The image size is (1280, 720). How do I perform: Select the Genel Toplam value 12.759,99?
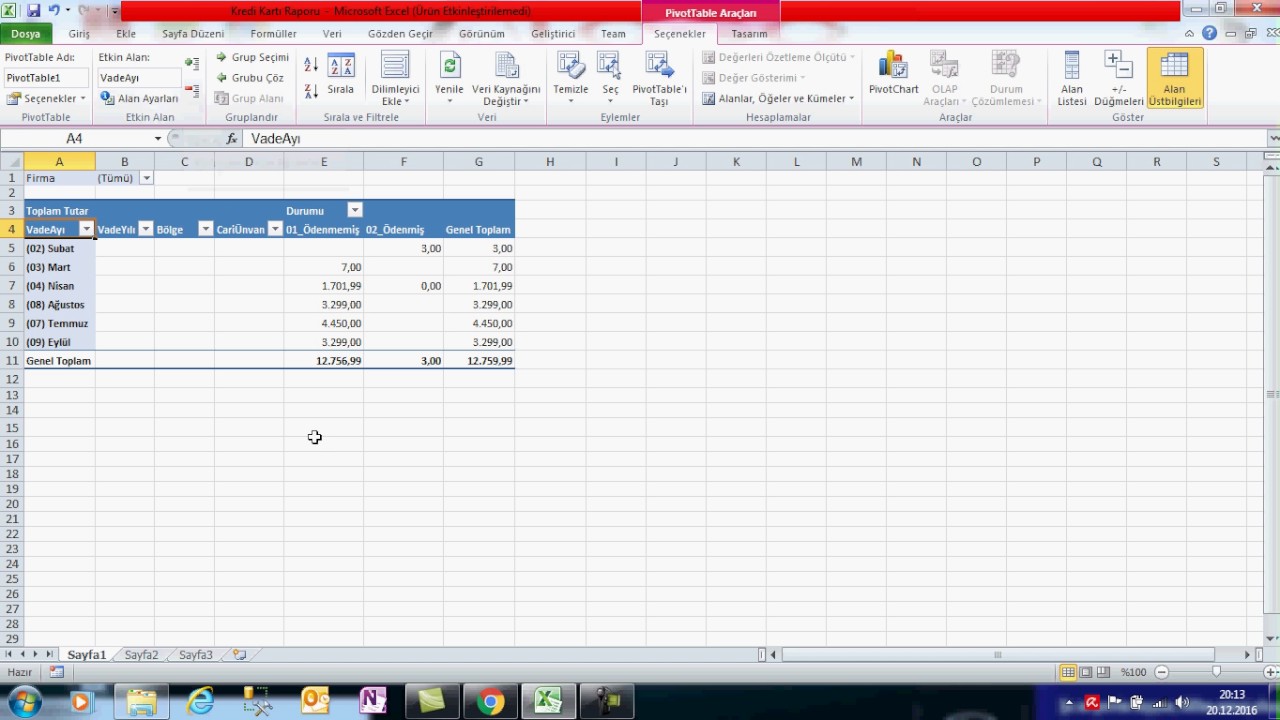click(x=479, y=361)
